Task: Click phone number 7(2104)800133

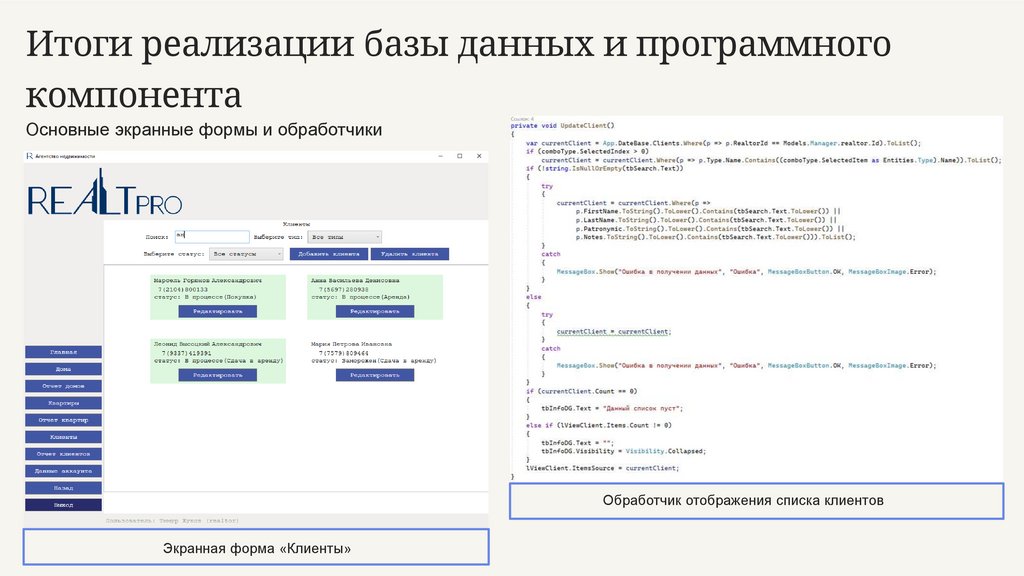Action: tap(183, 289)
